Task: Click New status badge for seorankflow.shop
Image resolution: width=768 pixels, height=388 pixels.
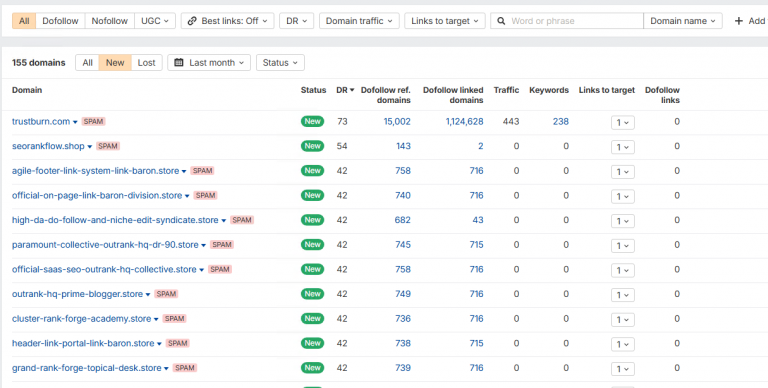Action: click(x=312, y=146)
